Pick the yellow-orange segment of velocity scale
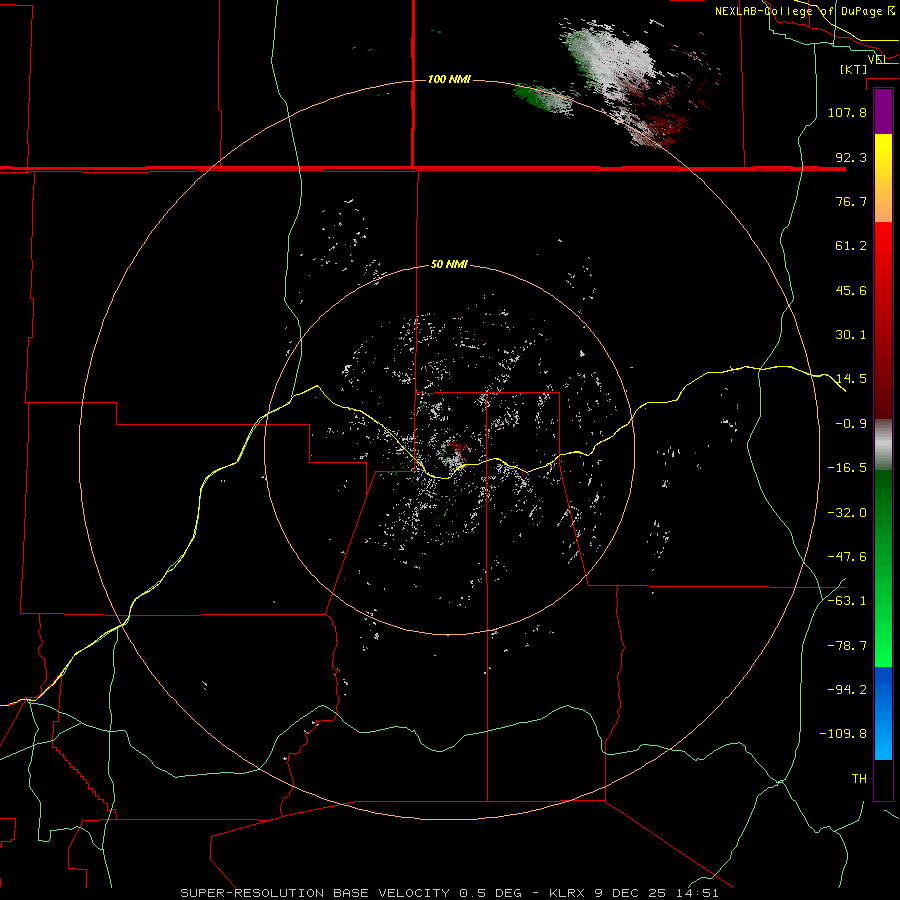Screen dimensions: 900x900 coord(883,178)
